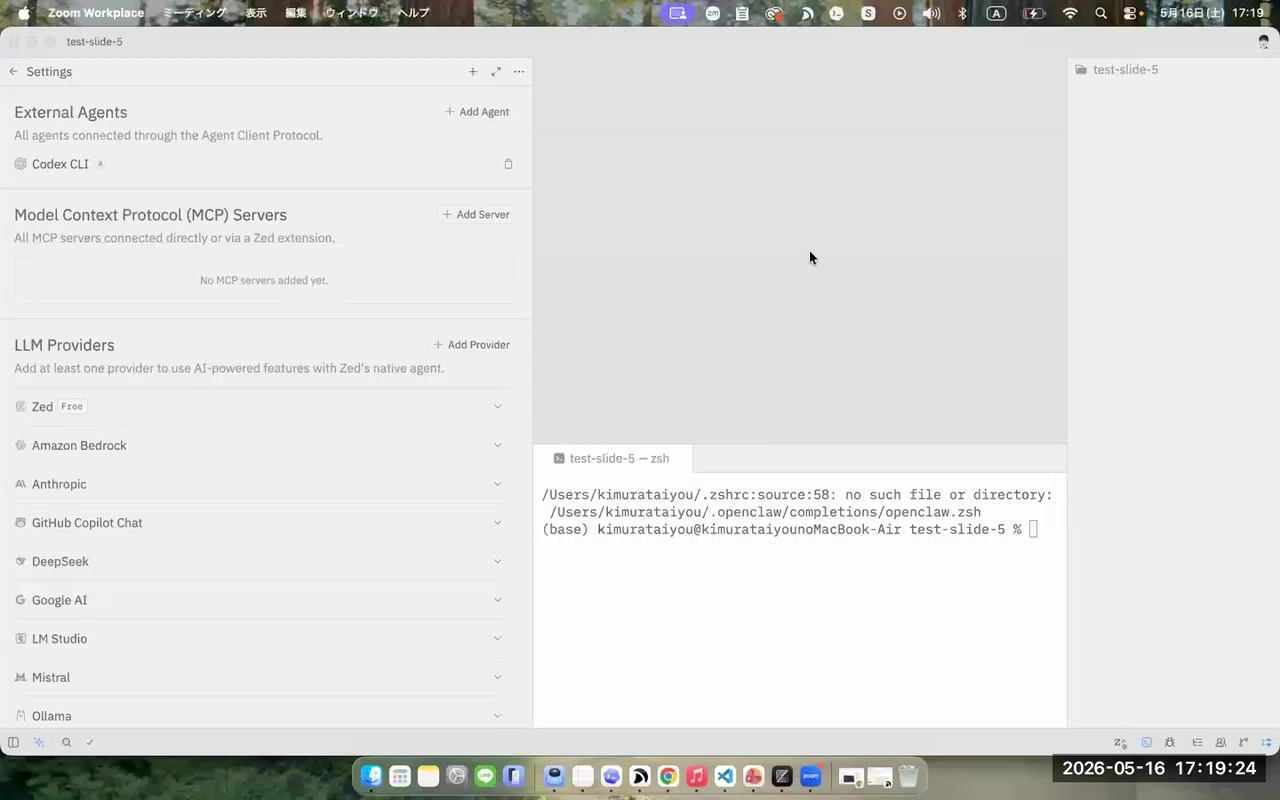
Task: Open the 表示 menu
Action: pyautogui.click(x=256, y=13)
